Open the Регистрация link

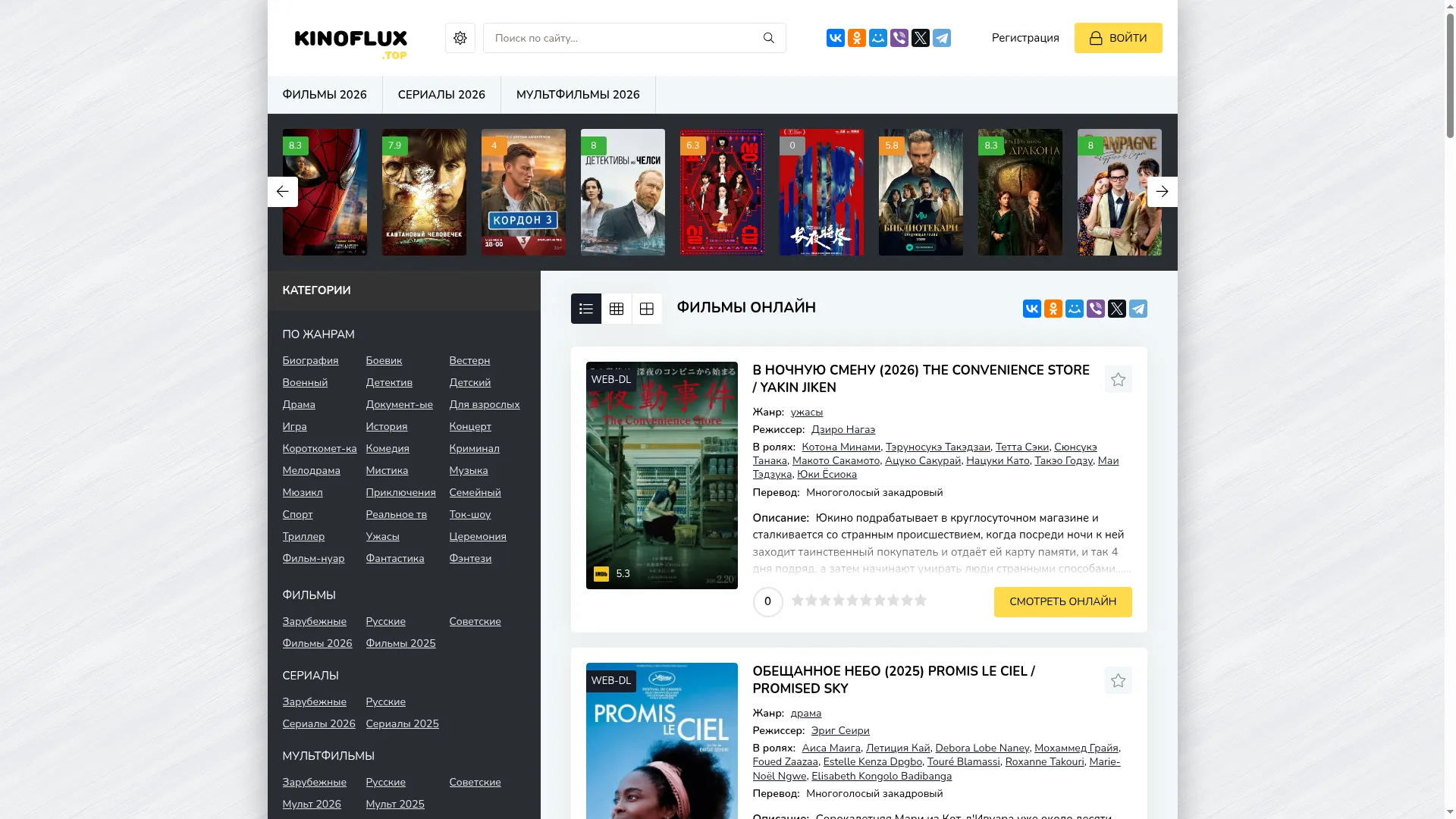(x=1025, y=38)
